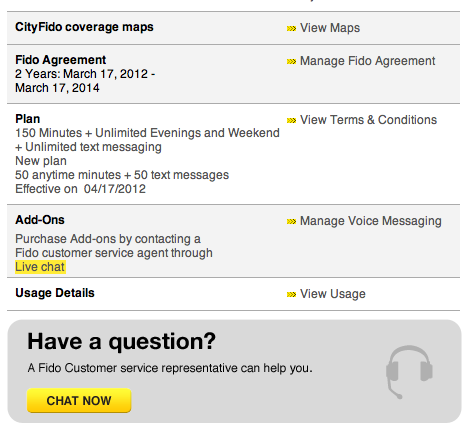Click the yellow CHAT NOW button
The height and width of the screenshot is (431, 466).
point(79,400)
